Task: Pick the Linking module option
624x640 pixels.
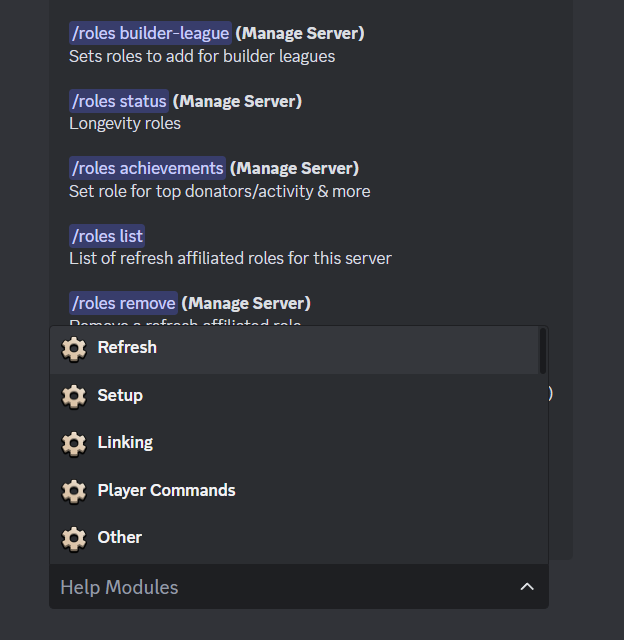Action: pos(125,442)
